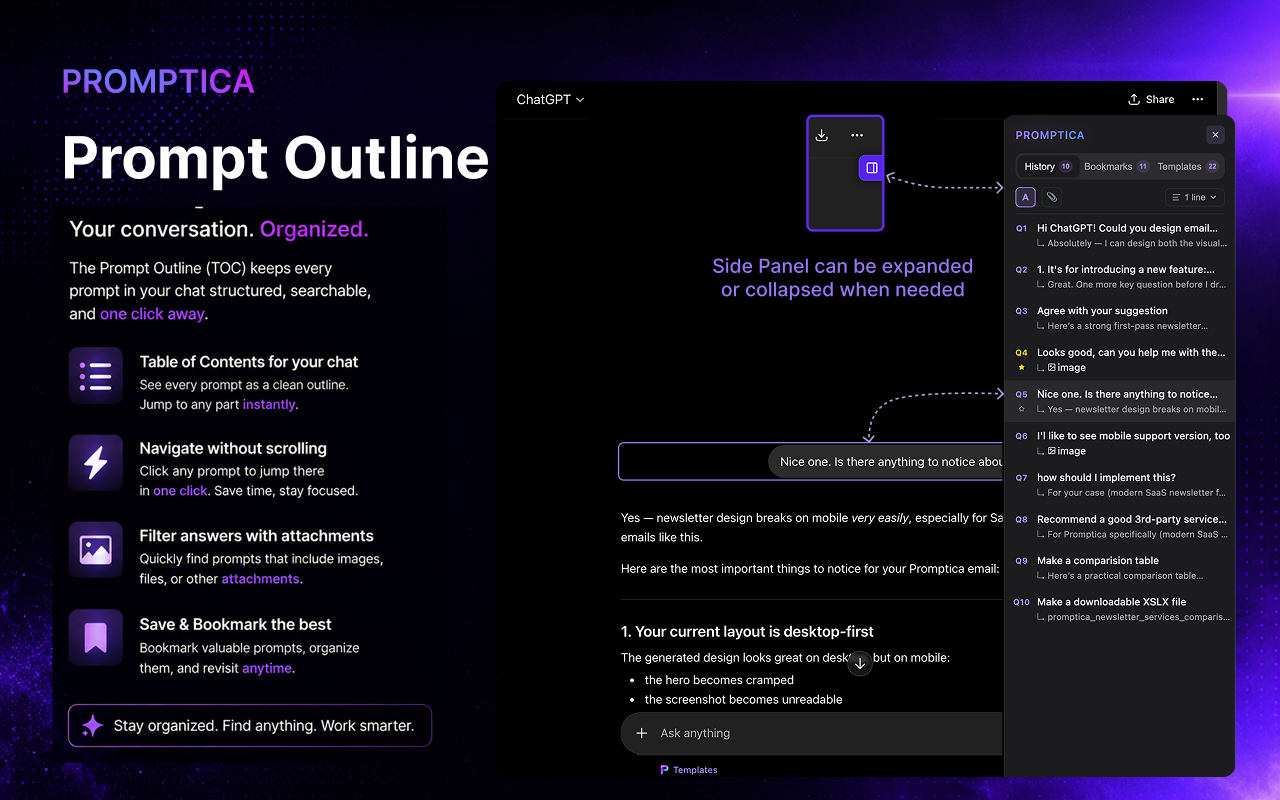The image size is (1280, 800).
Task: Open Templates below the message box
Action: click(689, 770)
